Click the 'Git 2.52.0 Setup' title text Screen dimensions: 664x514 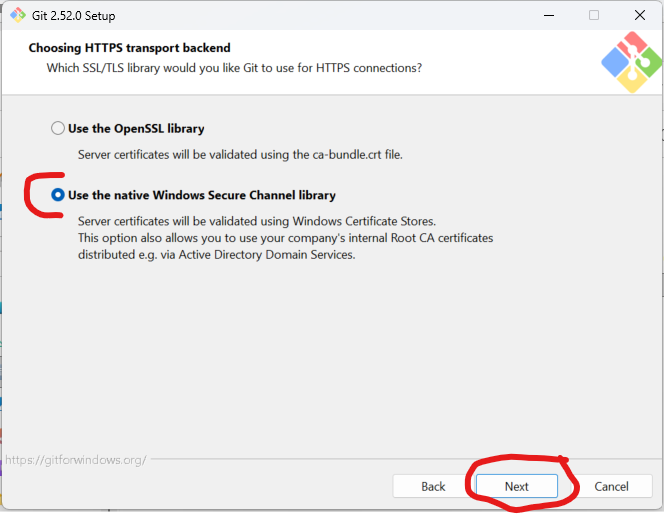click(74, 16)
